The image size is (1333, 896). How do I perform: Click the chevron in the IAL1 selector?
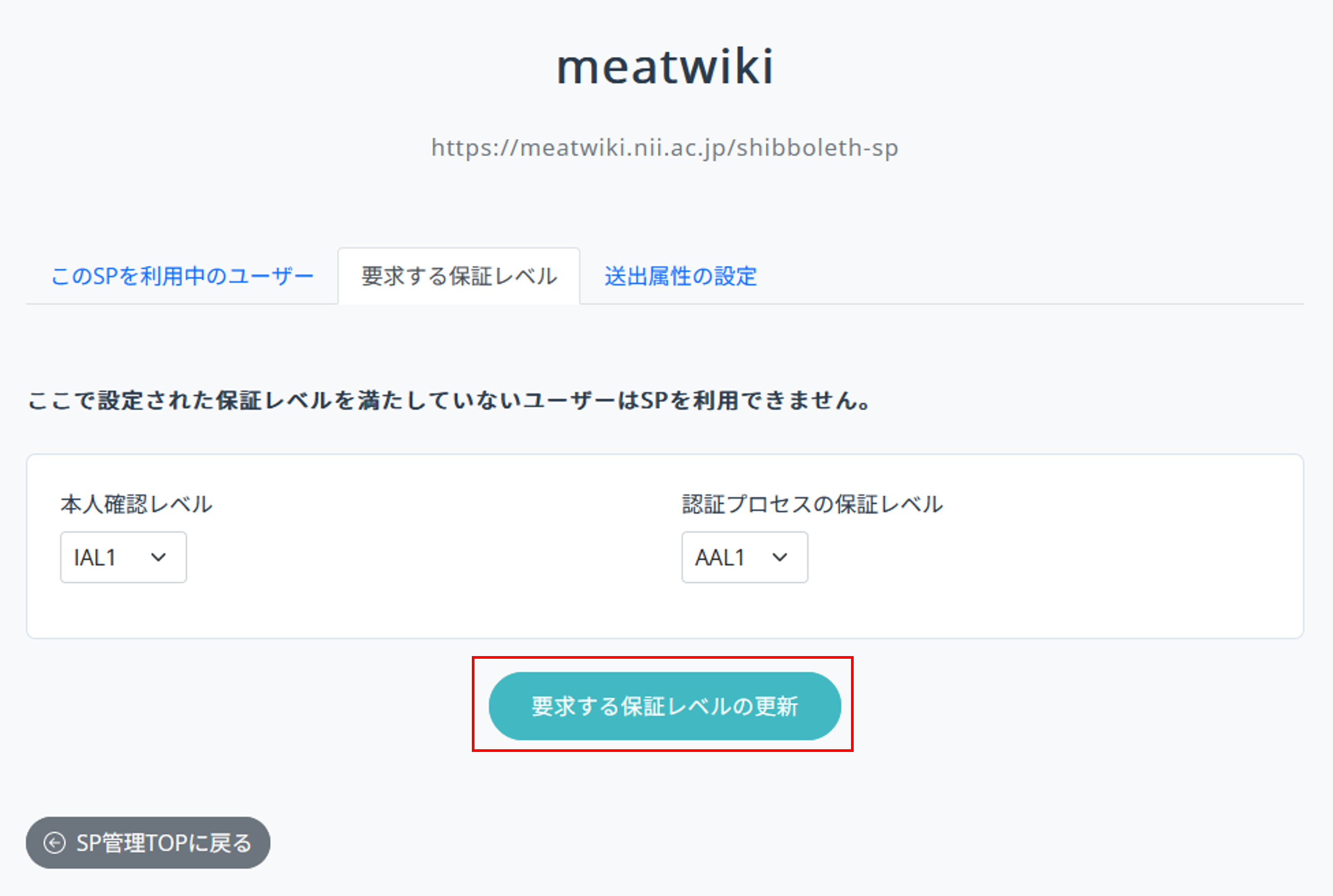[159, 557]
